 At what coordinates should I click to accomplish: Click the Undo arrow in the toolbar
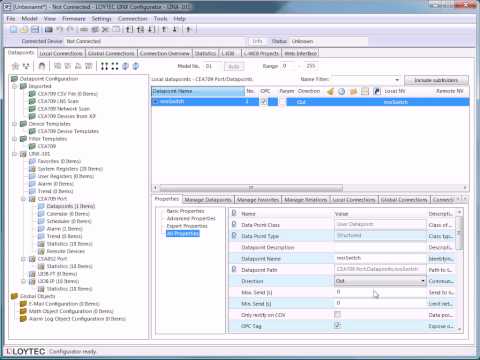coord(60,29)
